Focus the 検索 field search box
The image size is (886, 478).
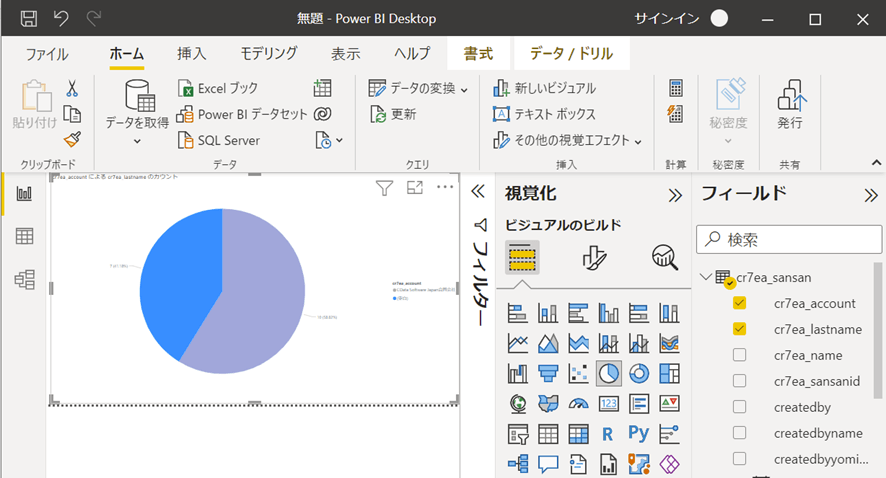pos(789,240)
